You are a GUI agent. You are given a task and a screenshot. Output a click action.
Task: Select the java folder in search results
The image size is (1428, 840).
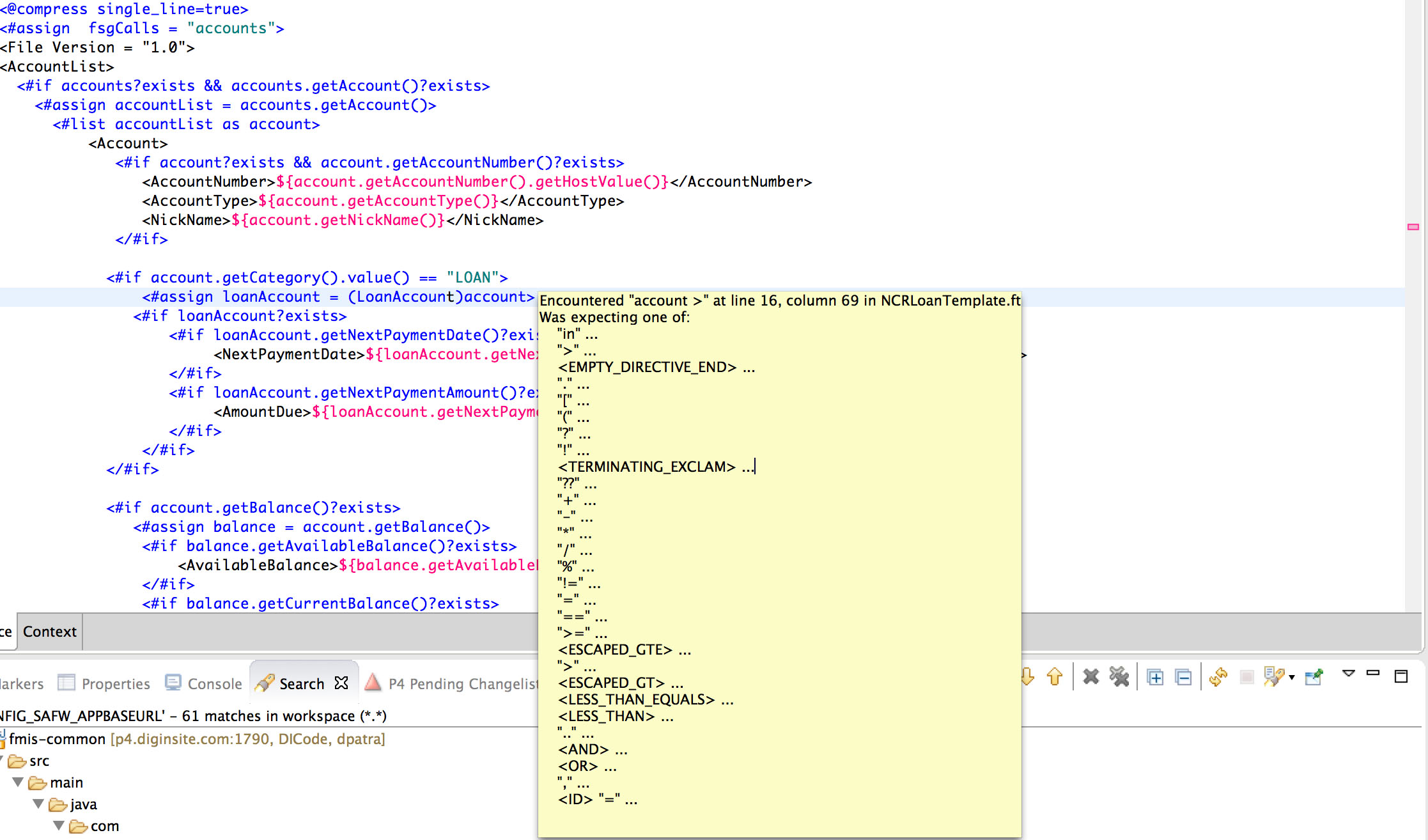73,804
